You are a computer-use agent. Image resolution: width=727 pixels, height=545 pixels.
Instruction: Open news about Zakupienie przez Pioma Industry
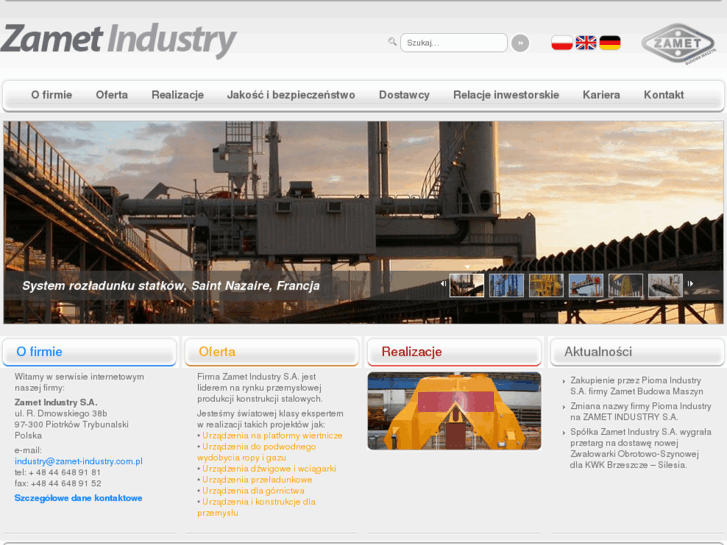click(x=637, y=386)
